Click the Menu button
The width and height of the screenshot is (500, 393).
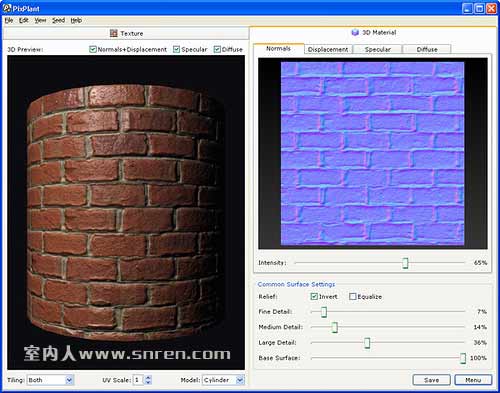pos(473,380)
